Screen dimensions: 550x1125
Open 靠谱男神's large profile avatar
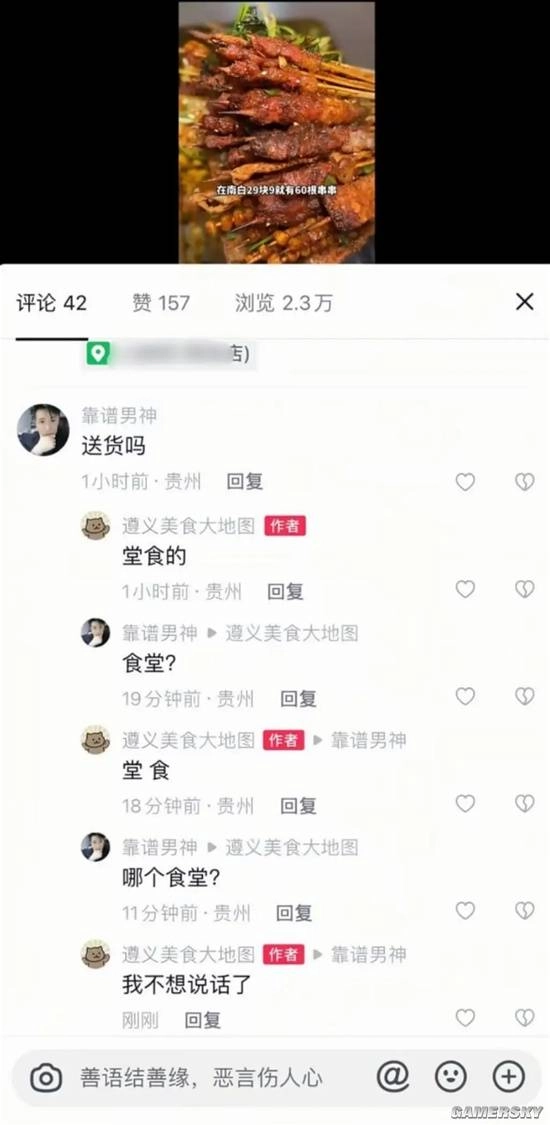(x=43, y=430)
